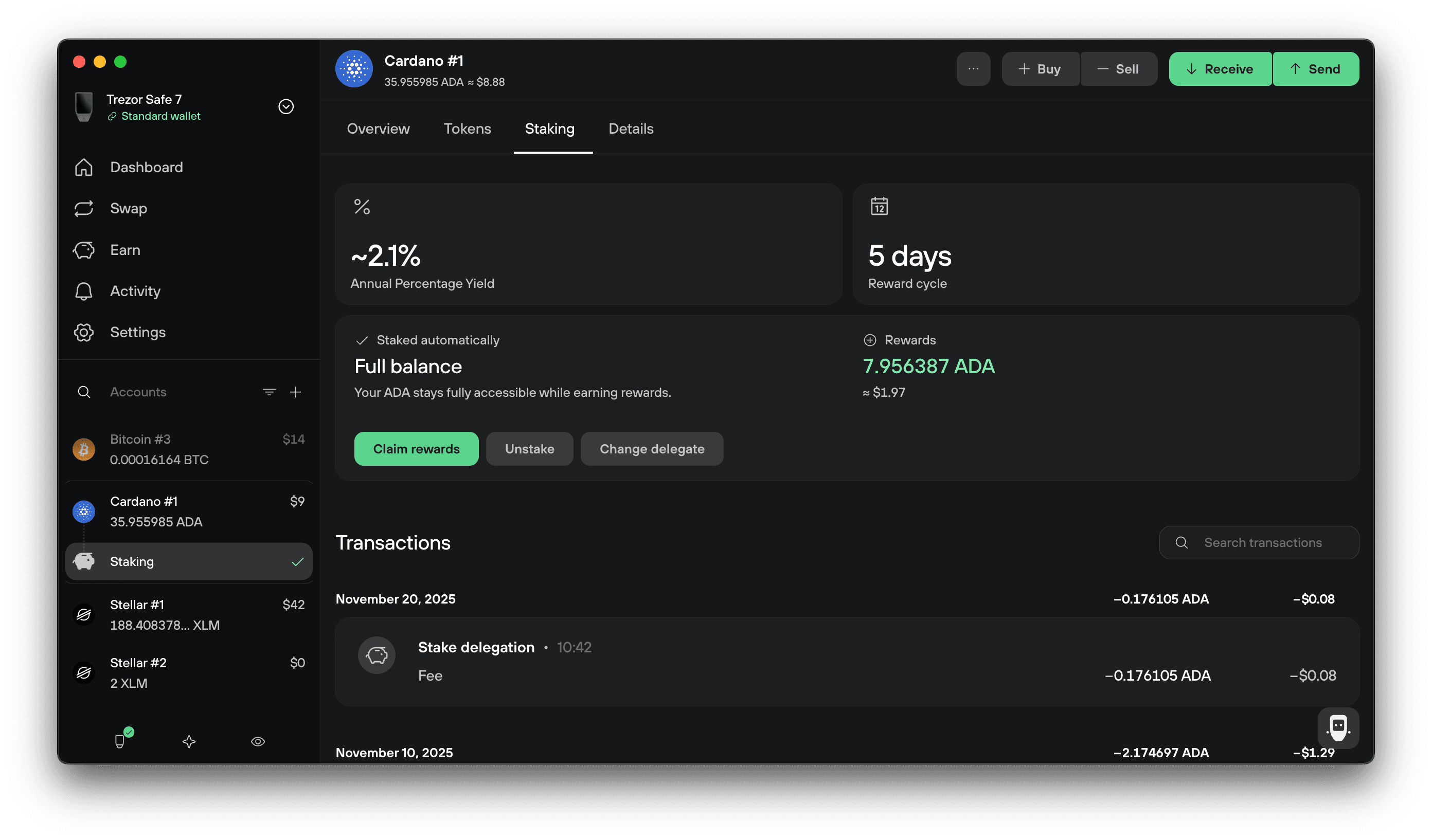This screenshot has width=1432, height=840.
Task: Toggle discreet mode eye icon
Action: coord(258,742)
